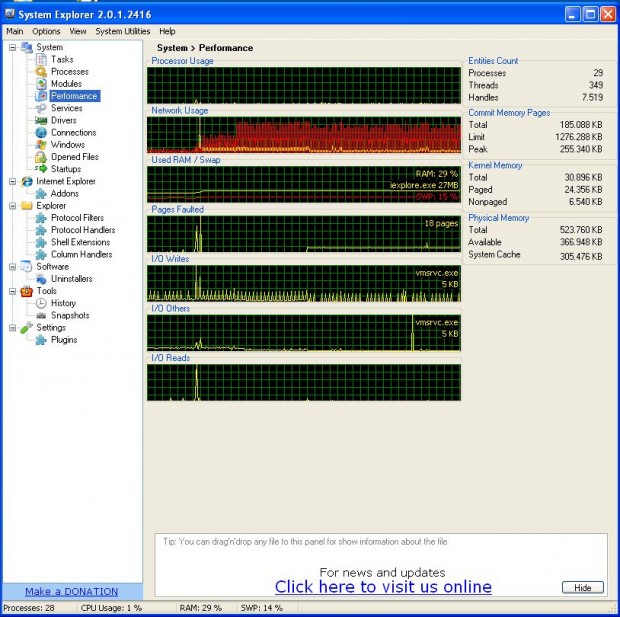The image size is (620, 617).
Task: Click the Snapshots camera icon
Action: [41, 315]
